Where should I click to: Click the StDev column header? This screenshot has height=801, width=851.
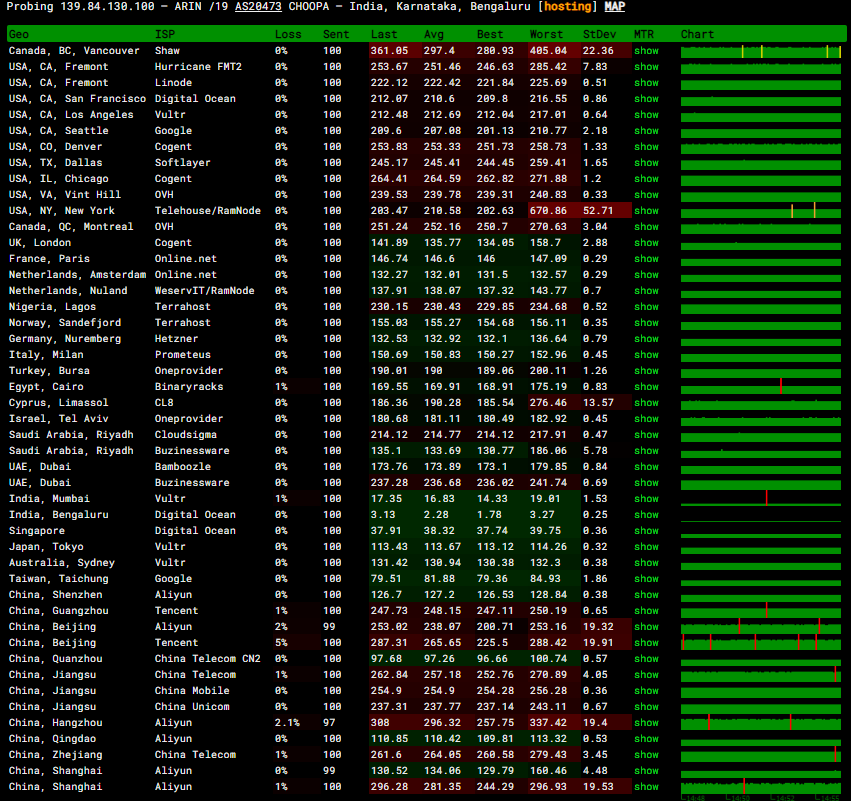pyautogui.click(x=600, y=34)
